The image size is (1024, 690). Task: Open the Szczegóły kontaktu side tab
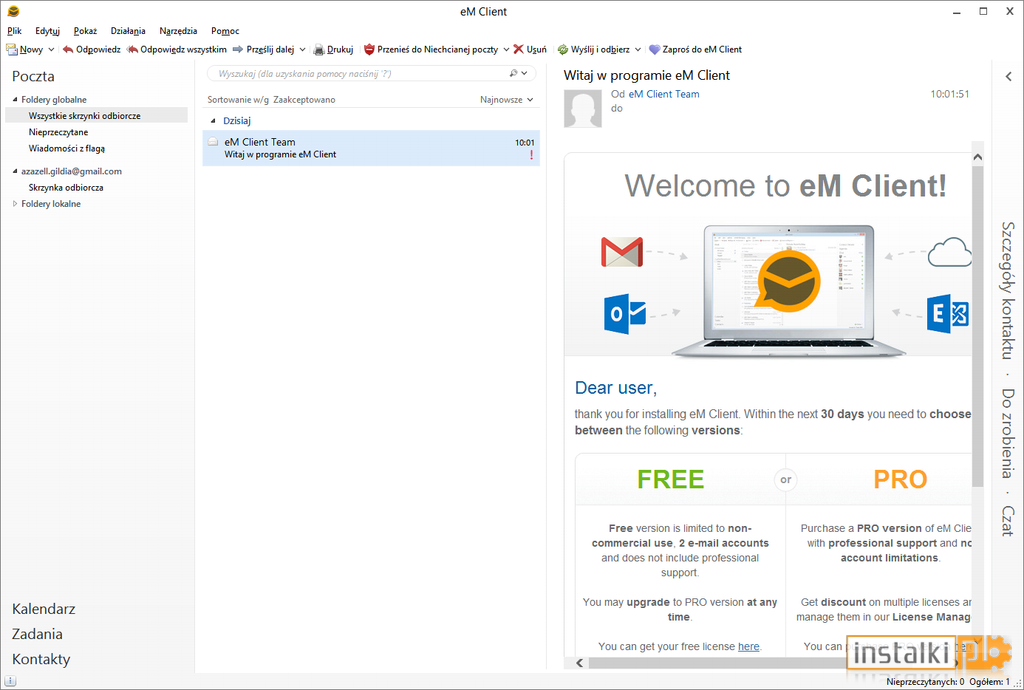(x=1008, y=290)
